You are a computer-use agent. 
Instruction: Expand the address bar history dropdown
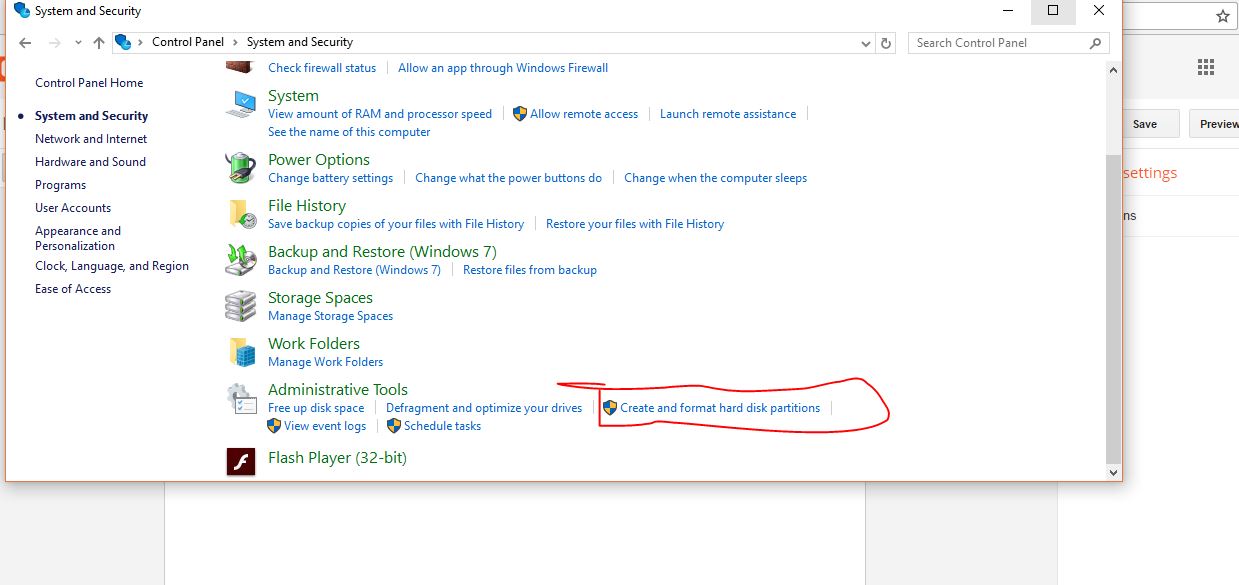[866, 42]
